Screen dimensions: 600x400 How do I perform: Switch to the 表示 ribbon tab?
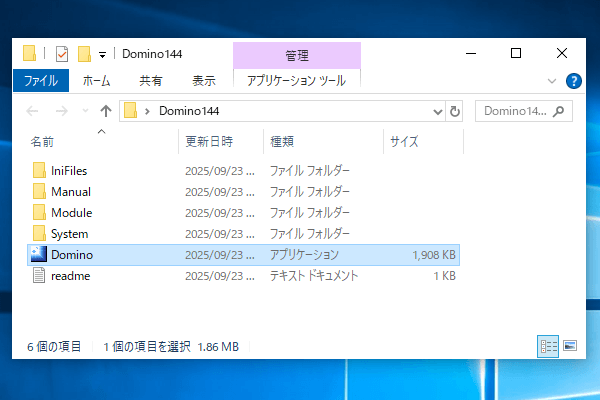click(x=203, y=80)
